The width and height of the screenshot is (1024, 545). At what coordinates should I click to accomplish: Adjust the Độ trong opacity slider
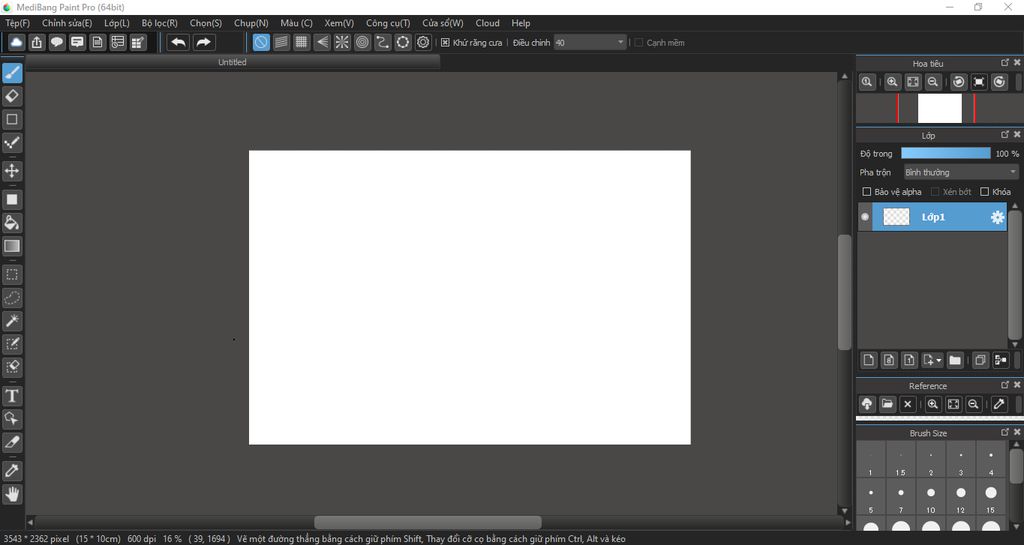pyautogui.click(x=946, y=153)
